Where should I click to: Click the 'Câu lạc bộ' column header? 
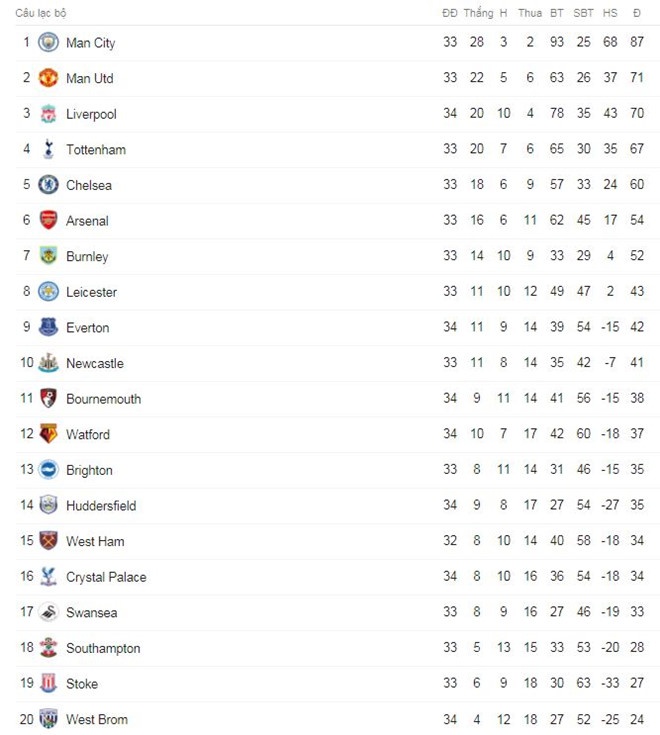[x=41, y=13]
